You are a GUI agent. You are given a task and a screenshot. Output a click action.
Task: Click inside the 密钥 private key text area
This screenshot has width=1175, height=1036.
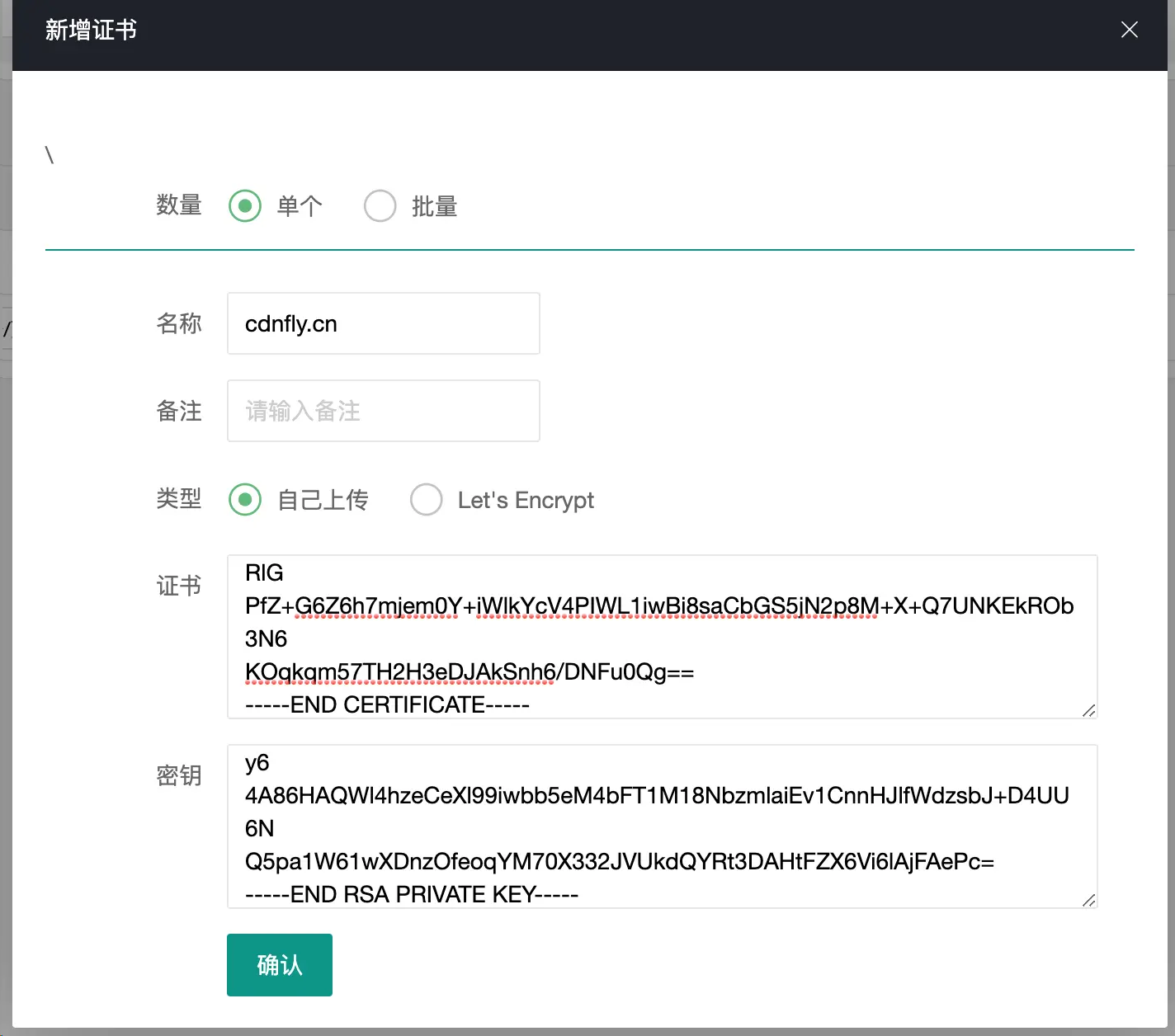pos(662,826)
